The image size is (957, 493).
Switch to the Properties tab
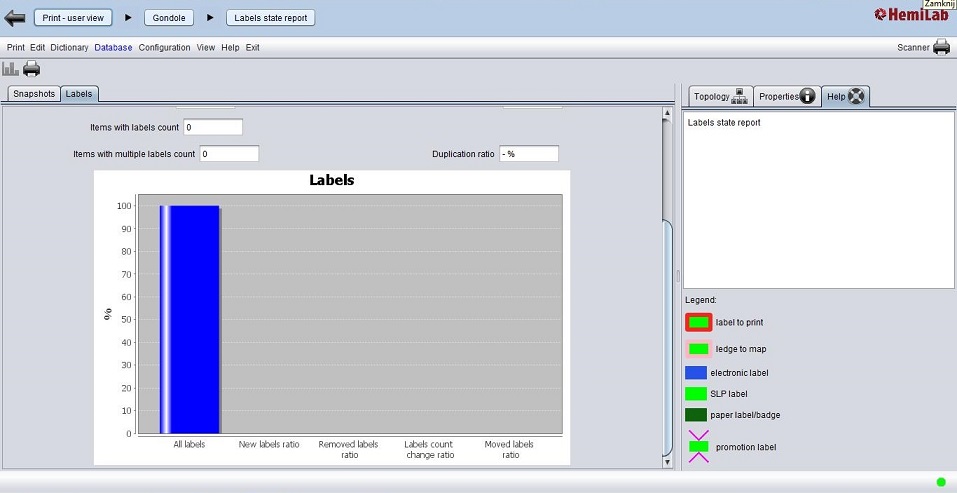tap(787, 96)
